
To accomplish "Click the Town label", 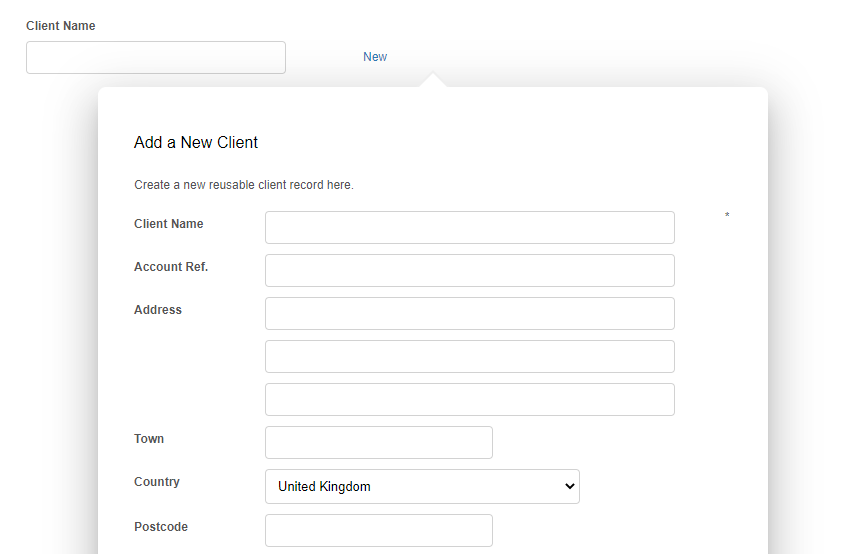I will tap(149, 439).
